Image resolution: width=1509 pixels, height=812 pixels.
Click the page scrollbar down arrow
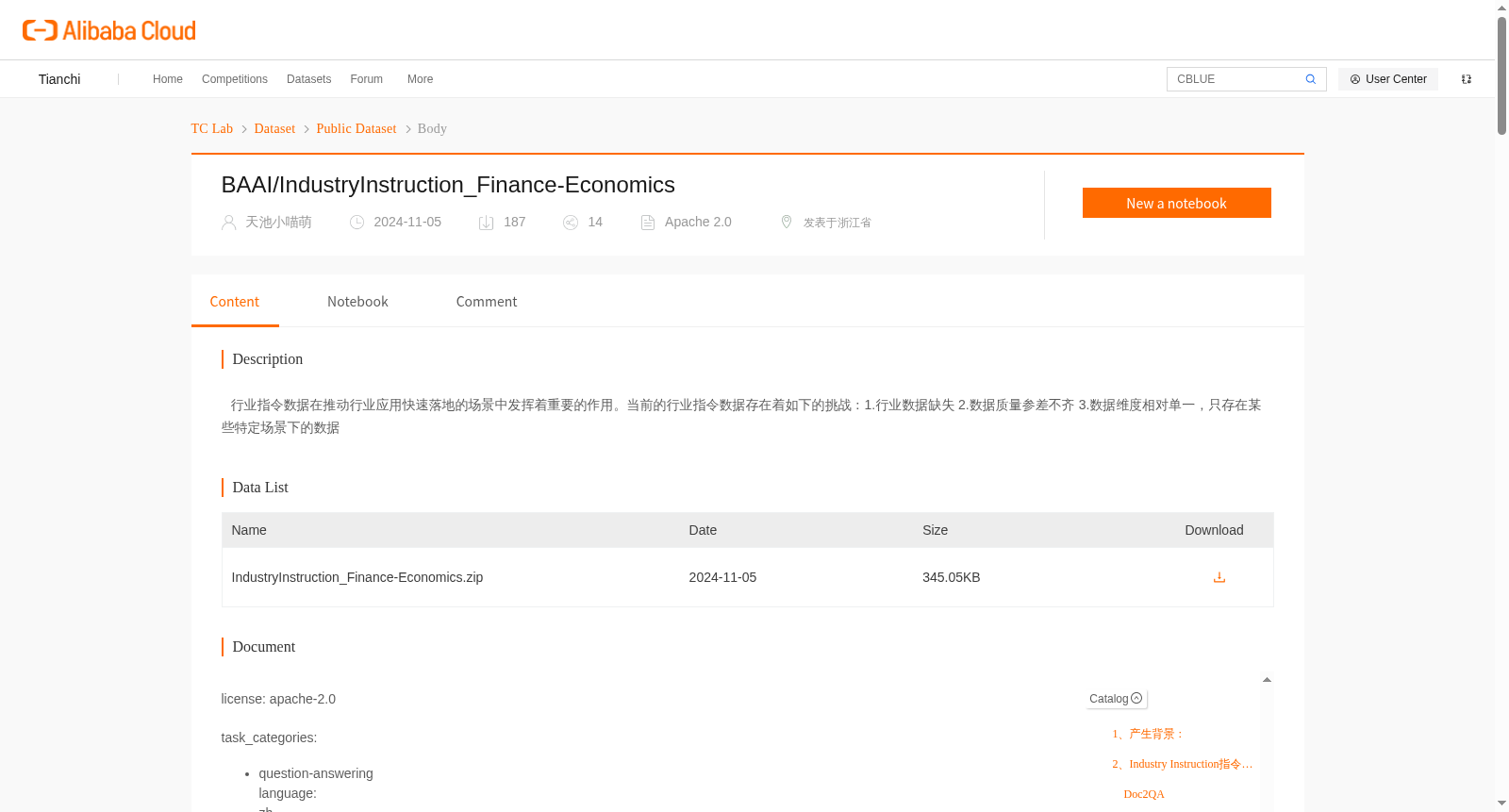1501,804
